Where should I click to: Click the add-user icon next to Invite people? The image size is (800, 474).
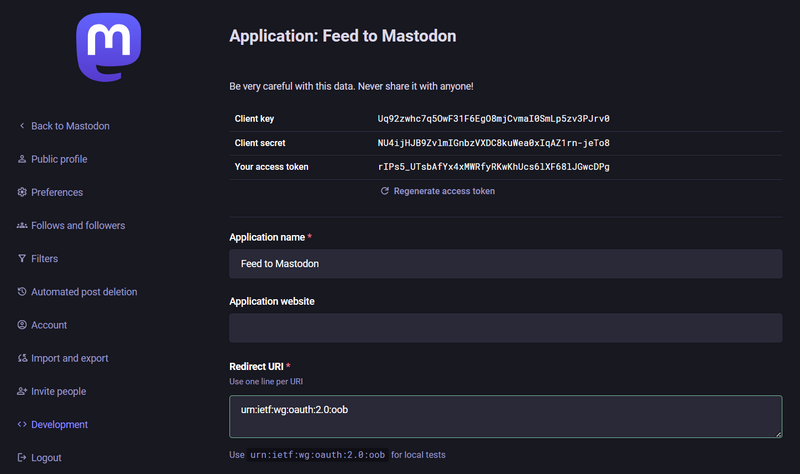tap(22, 391)
